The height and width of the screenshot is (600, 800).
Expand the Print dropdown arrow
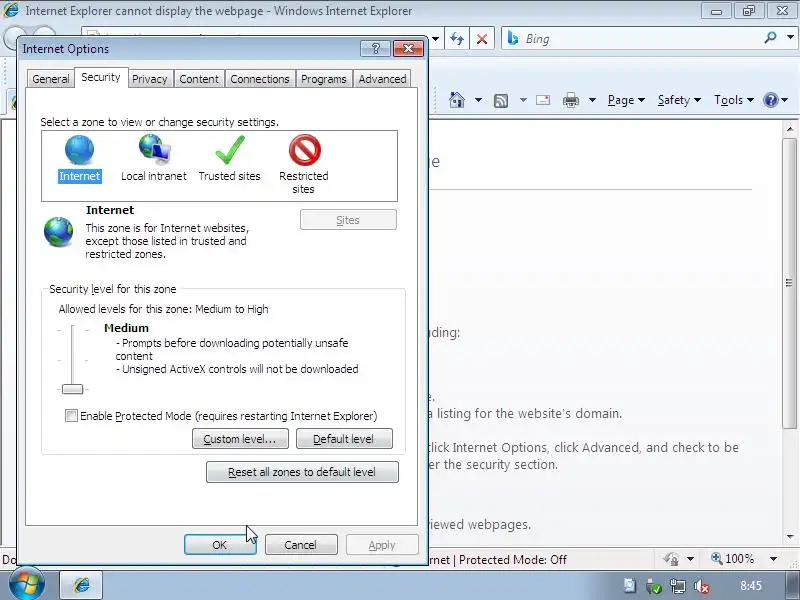click(x=592, y=100)
